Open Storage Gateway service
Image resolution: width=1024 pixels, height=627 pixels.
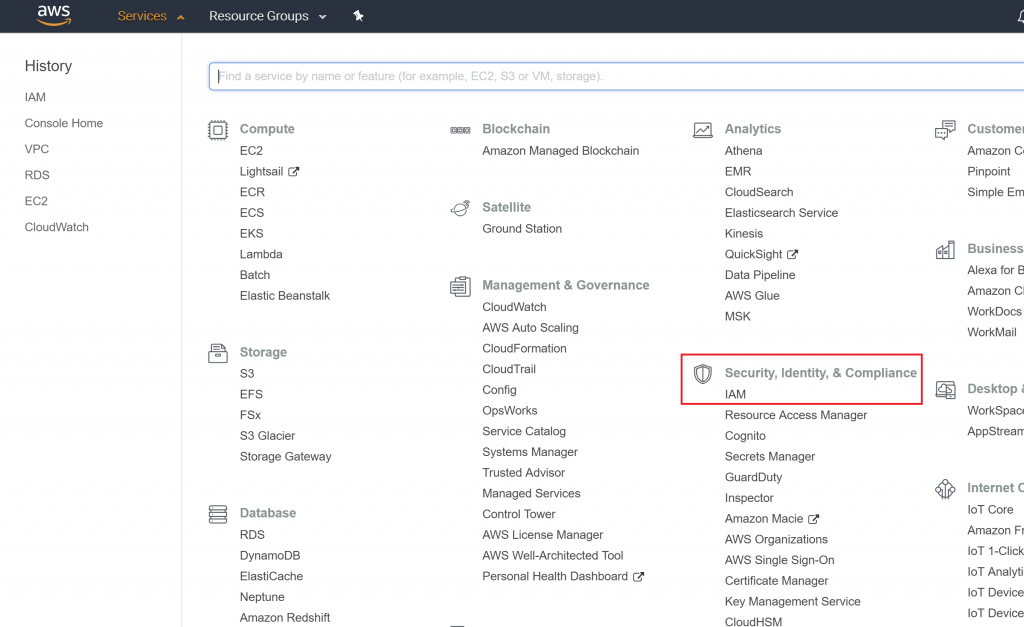[285, 457]
